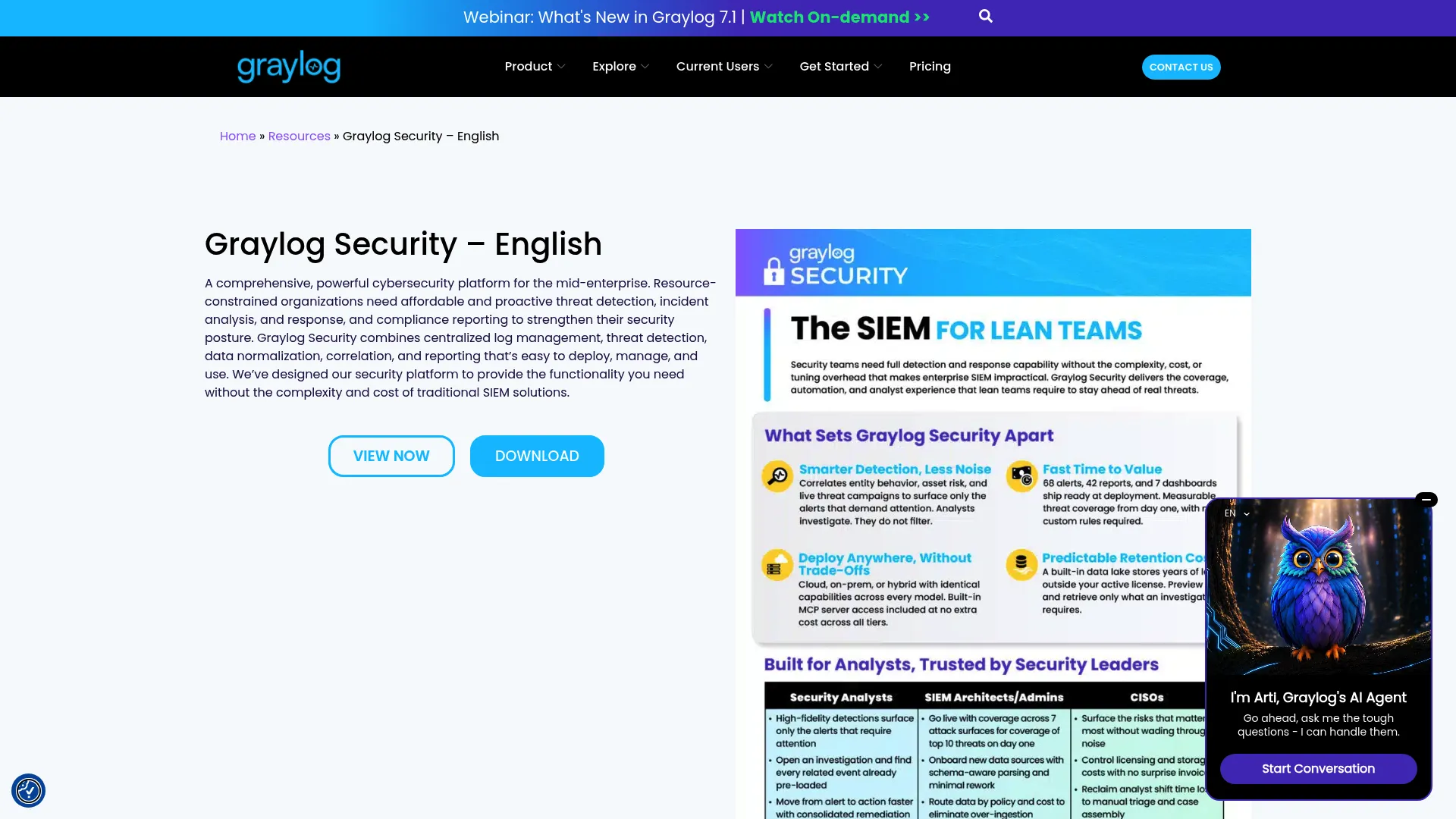Expand the Explore menu

620,67
